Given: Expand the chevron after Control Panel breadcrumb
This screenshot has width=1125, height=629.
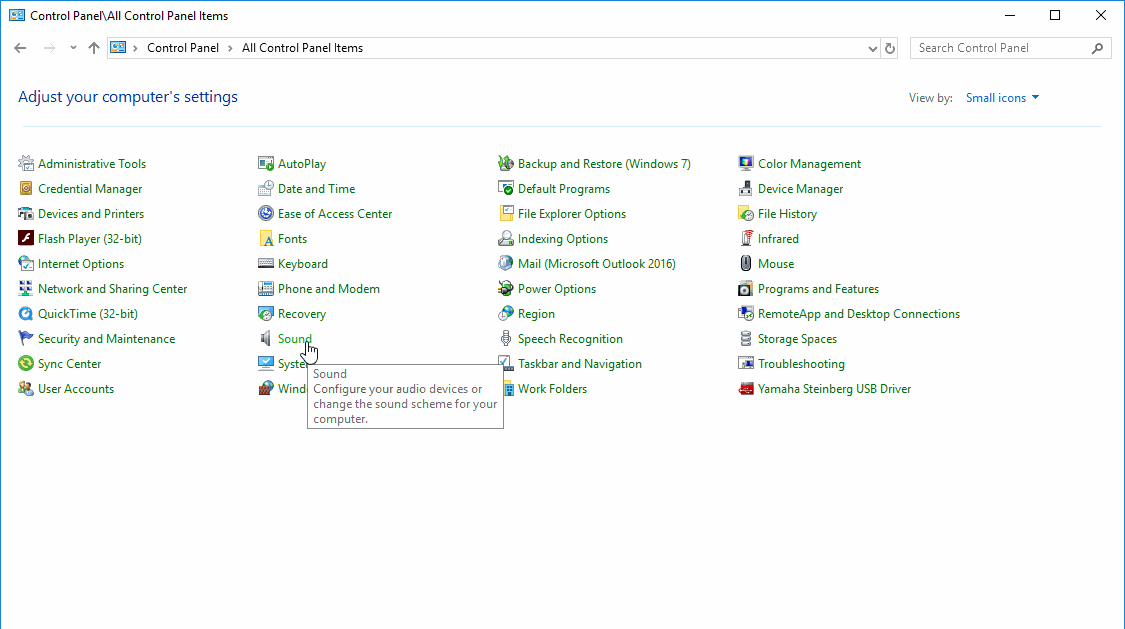Looking at the screenshot, I should [x=230, y=48].
